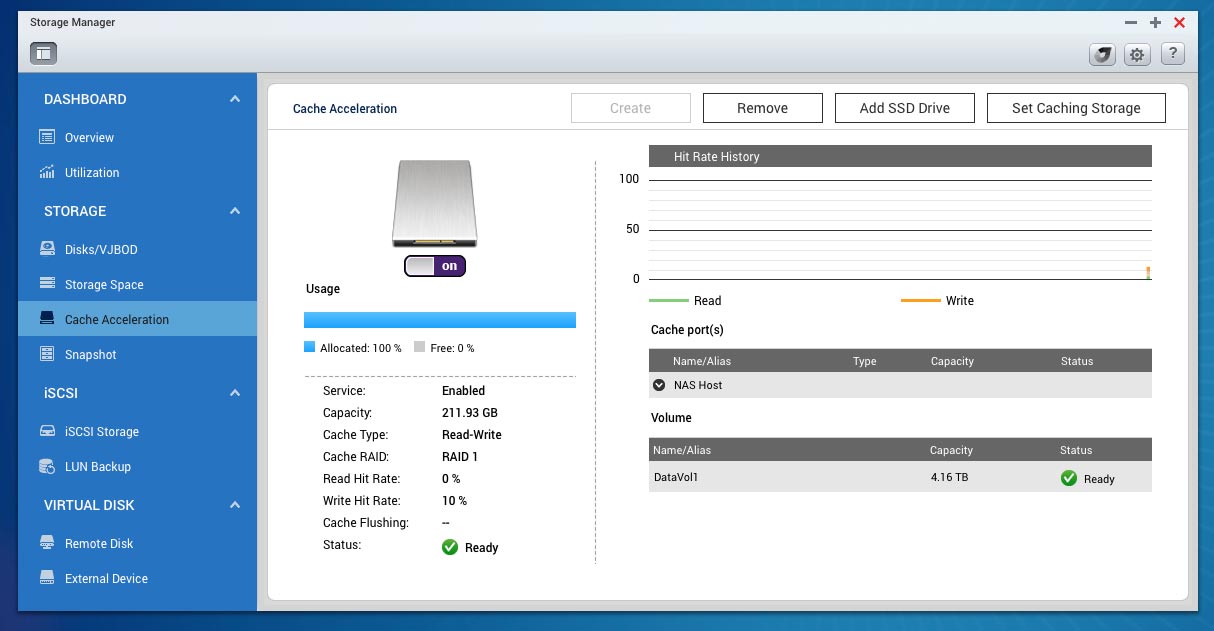The width and height of the screenshot is (1214, 631).
Task: Click Set Caching Storage button
Action: click(1076, 108)
